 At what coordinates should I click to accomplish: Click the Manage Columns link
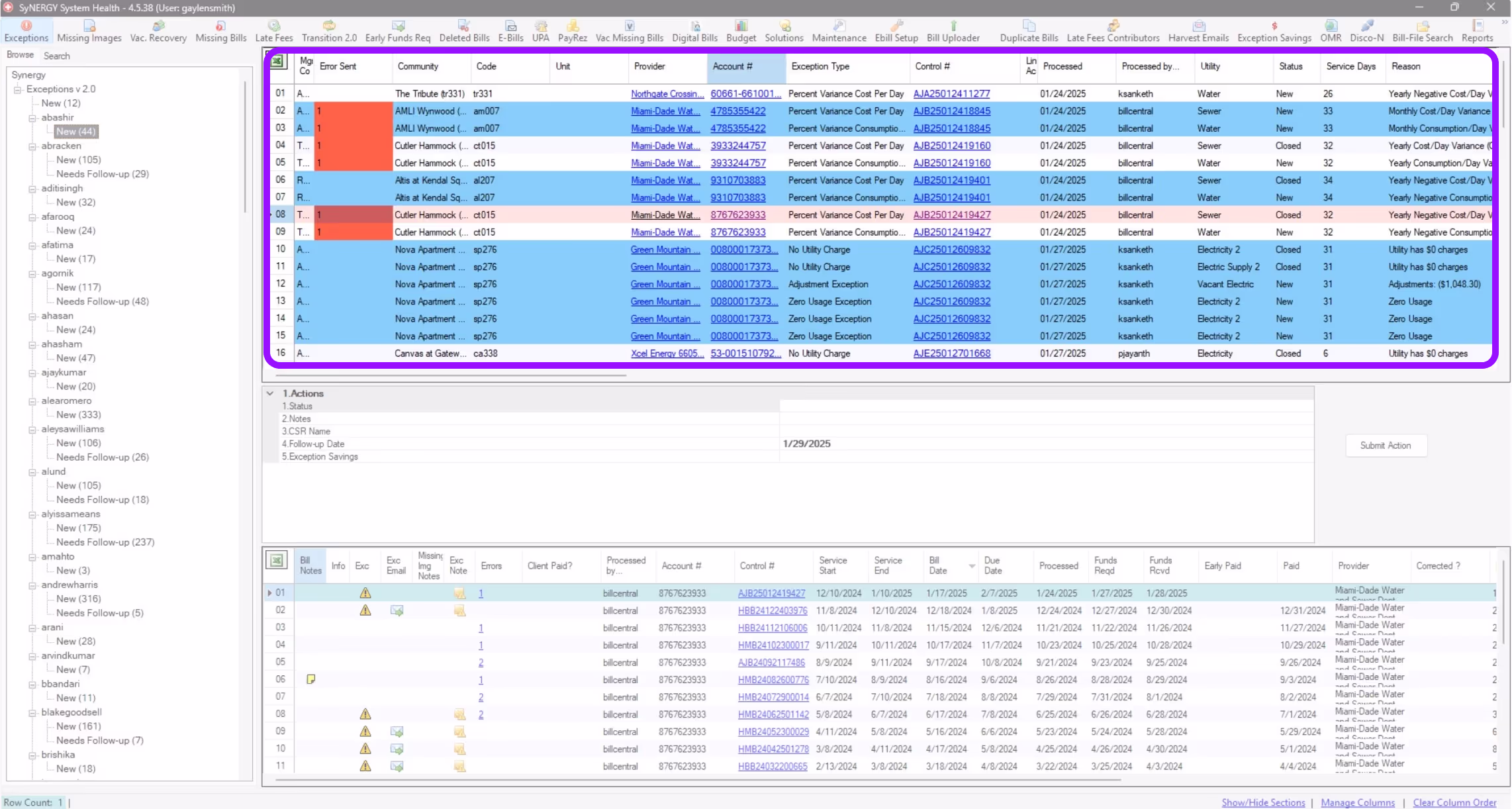(x=1357, y=802)
